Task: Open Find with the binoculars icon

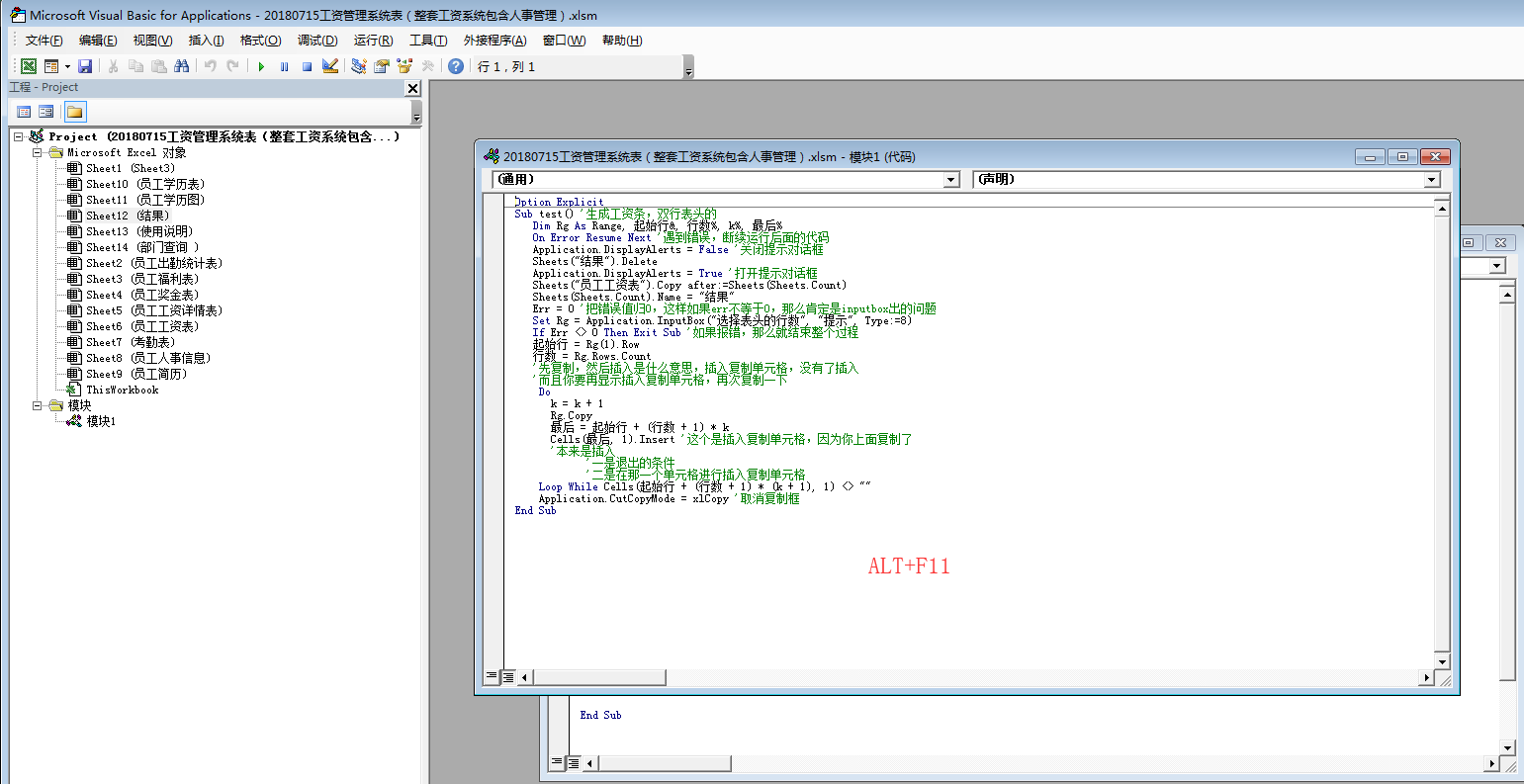Action: coord(181,66)
